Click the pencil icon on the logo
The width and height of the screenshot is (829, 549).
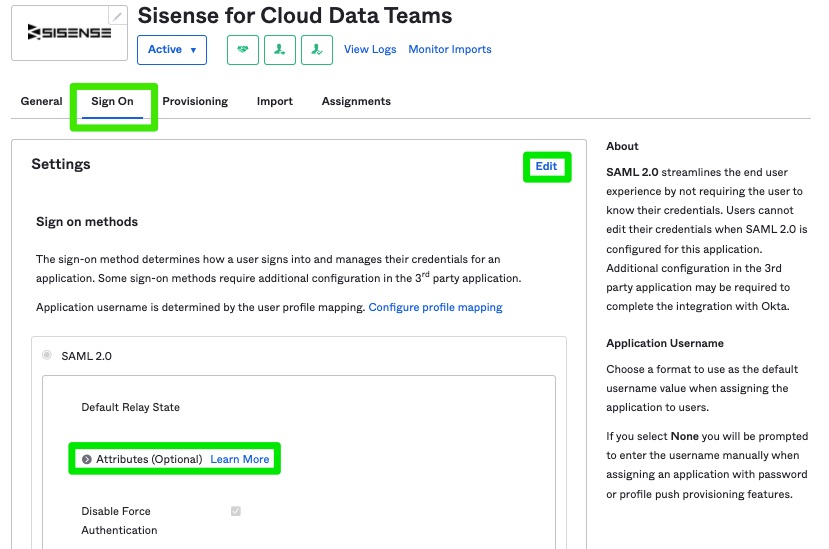pyautogui.click(x=117, y=16)
